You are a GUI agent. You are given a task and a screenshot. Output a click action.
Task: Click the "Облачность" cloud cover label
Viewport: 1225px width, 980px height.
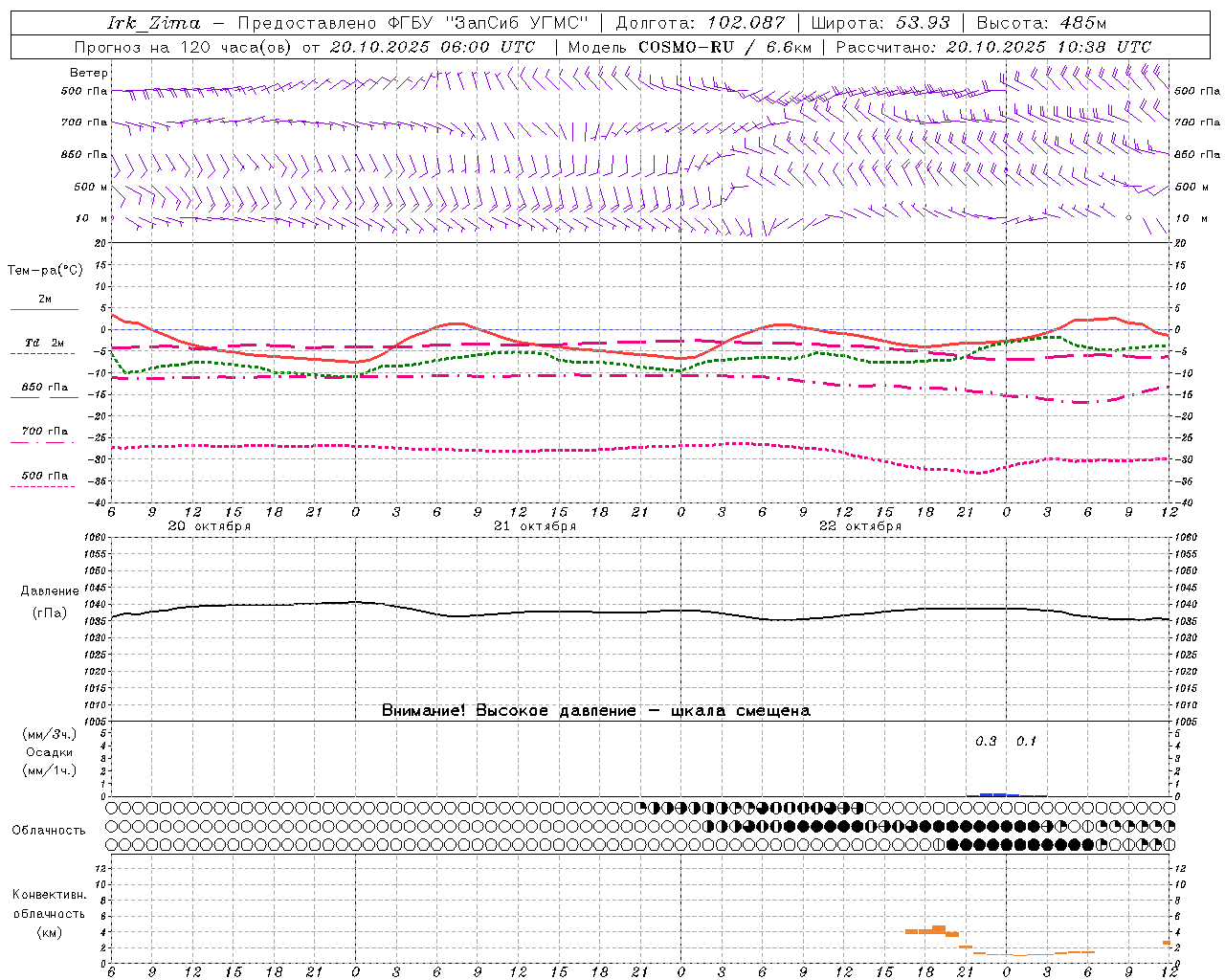click(x=49, y=831)
